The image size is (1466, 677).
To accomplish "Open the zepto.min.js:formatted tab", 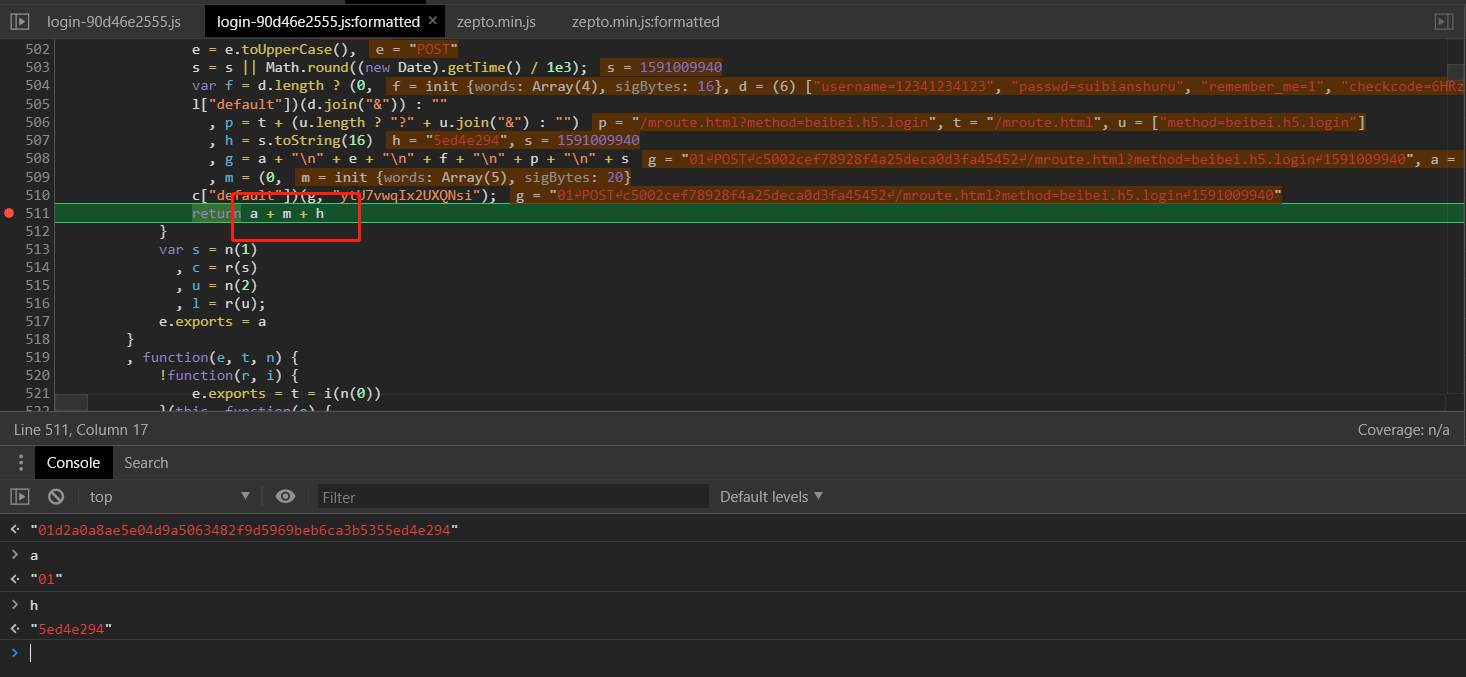I will (645, 21).
